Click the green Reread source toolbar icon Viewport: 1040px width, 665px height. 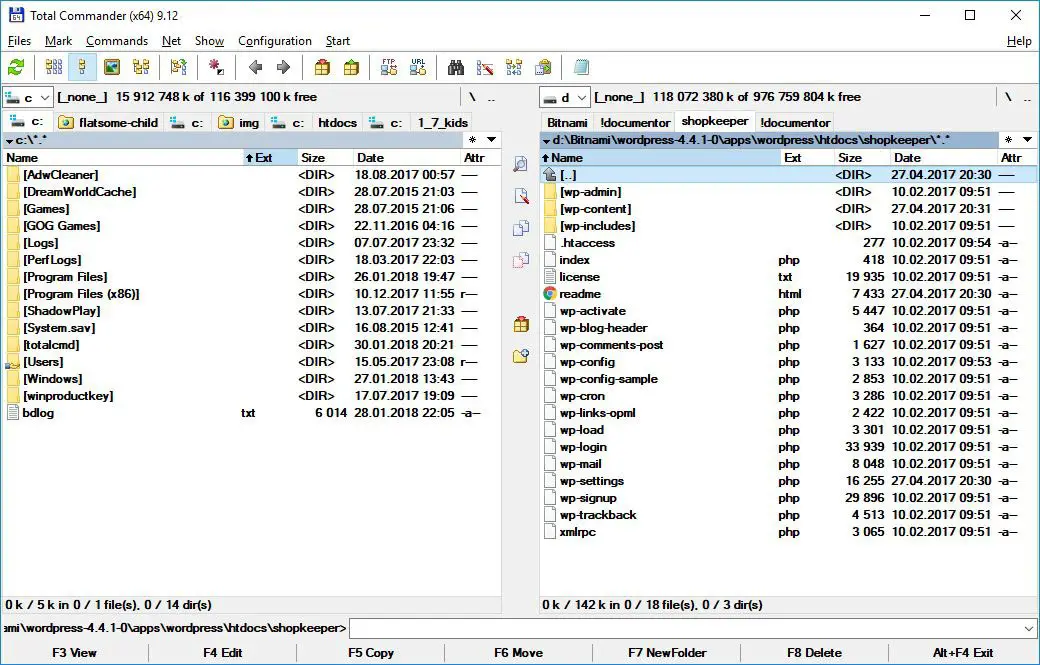coord(16,67)
